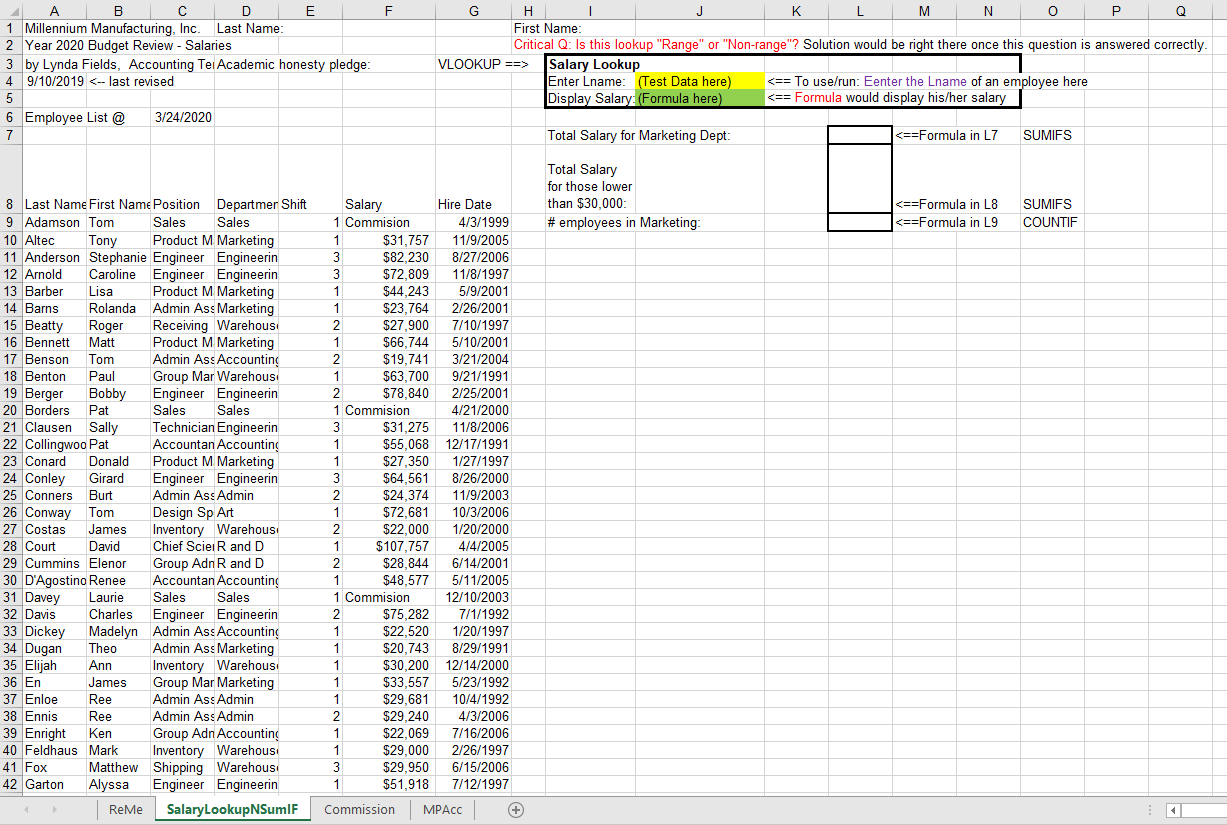Click '<==Formula in L8' note
The image size is (1227, 825).
(x=947, y=204)
